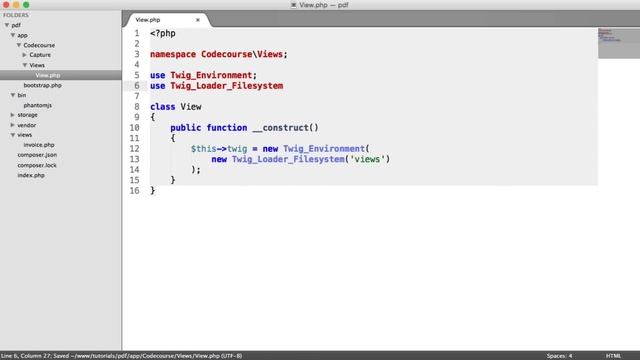Click the yellow minimize window button
This screenshot has height=360, width=640.
pyautogui.click(x=16, y=5)
